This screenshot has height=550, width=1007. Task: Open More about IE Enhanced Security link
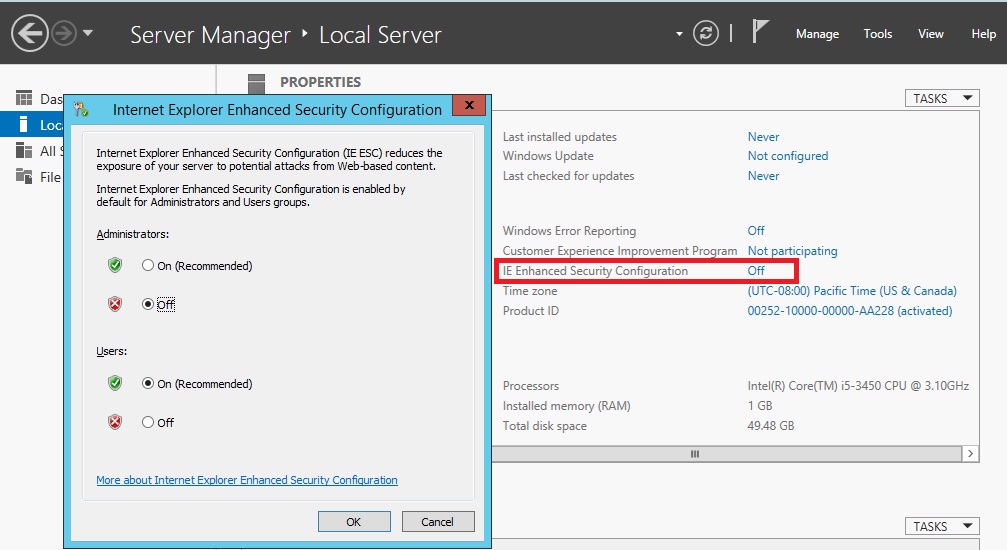click(x=246, y=480)
